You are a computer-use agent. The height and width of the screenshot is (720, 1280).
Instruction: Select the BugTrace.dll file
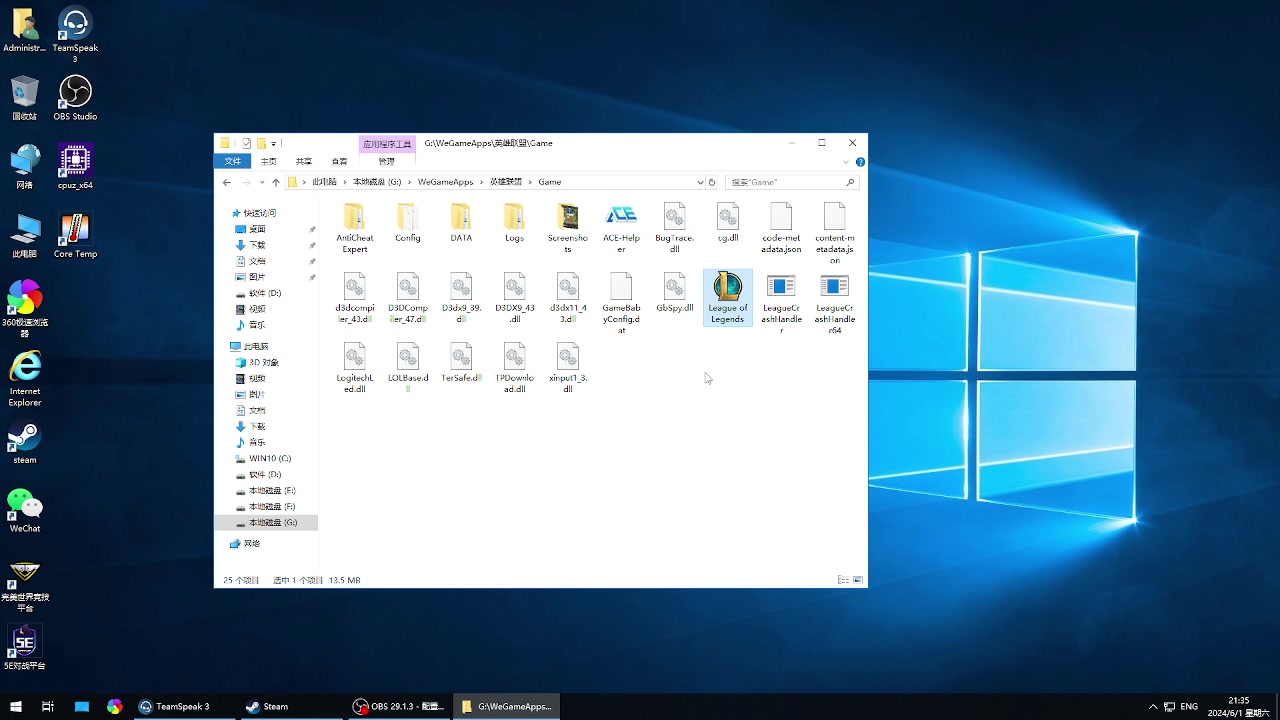point(674,228)
